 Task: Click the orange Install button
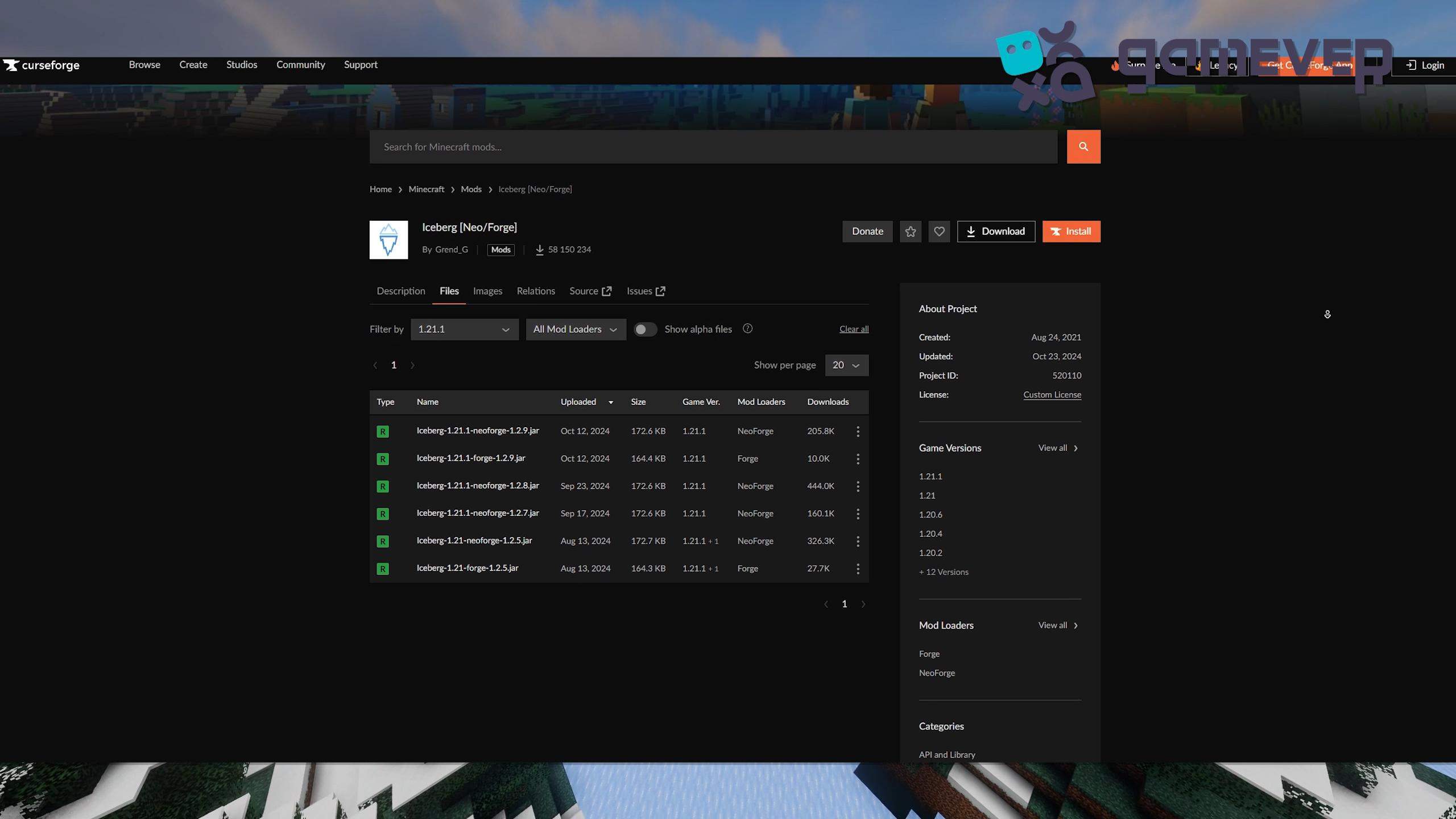(x=1070, y=231)
